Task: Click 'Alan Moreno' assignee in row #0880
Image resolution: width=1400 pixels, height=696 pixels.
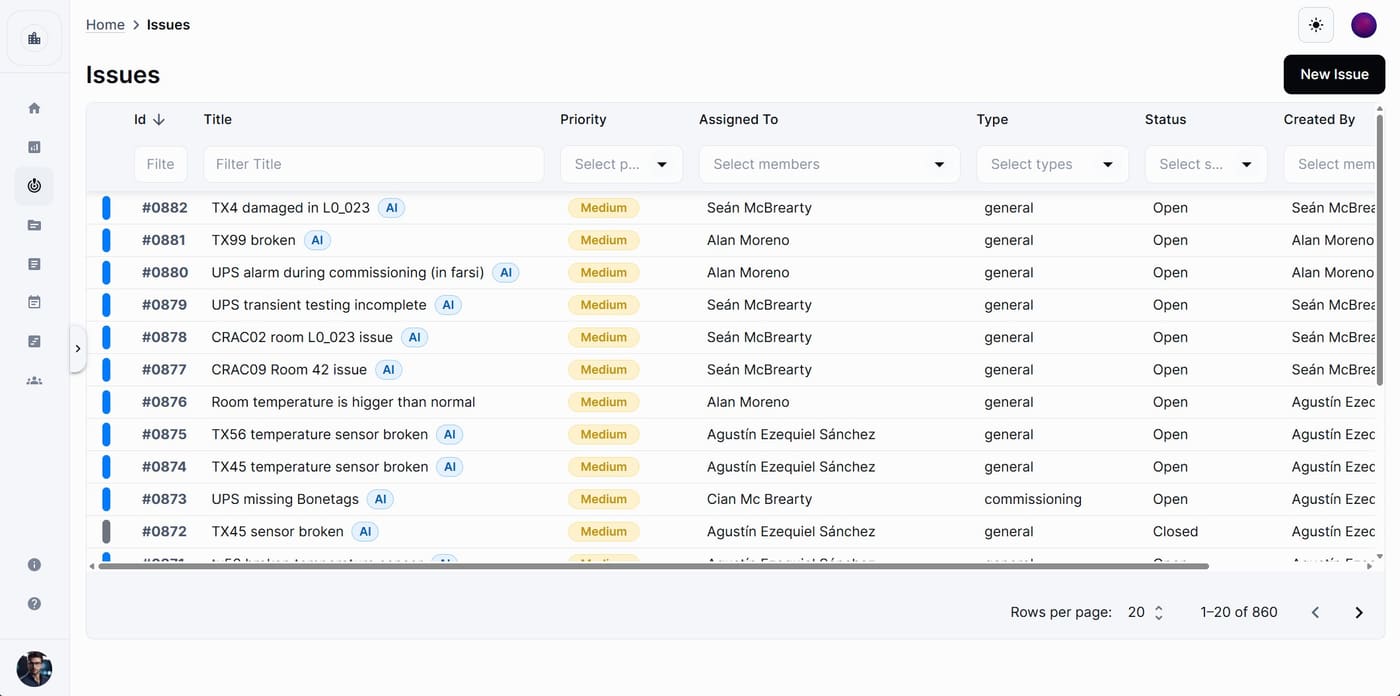Action: (x=748, y=272)
